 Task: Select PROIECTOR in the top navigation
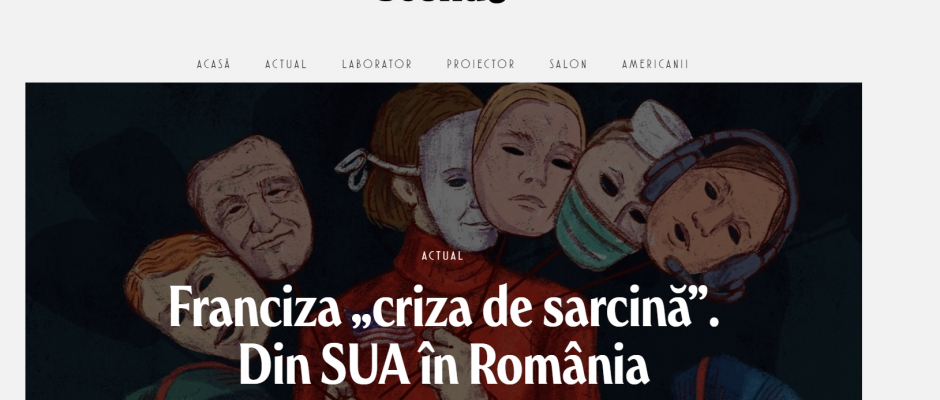(481, 64)
